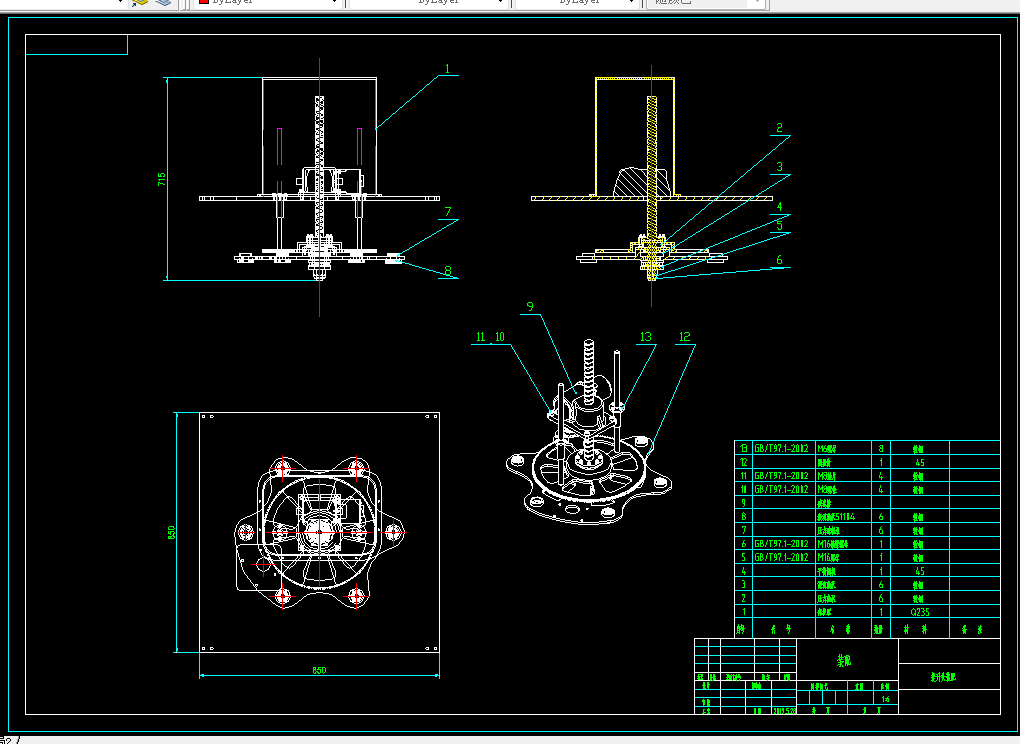This screenshot has width=1020, height=744.
Task: Open the linetype ByLayer dropdown
Action: (428, 3)
